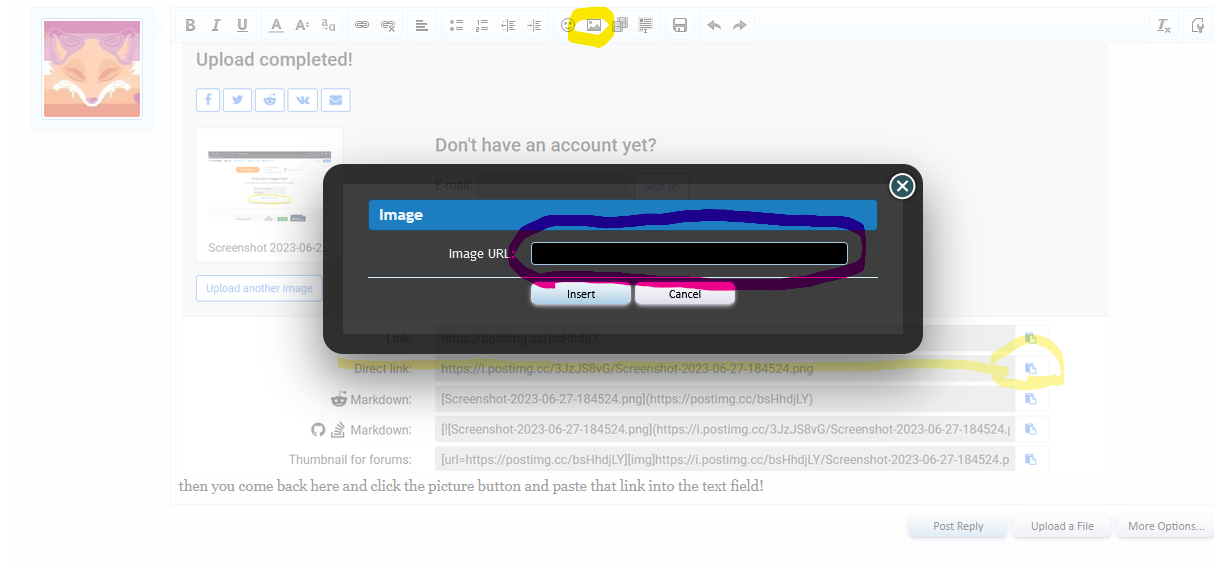The height and width of the screenshot is (563, 1214).
Task: Share the upload on VK
Action: (x=302, y=100)
